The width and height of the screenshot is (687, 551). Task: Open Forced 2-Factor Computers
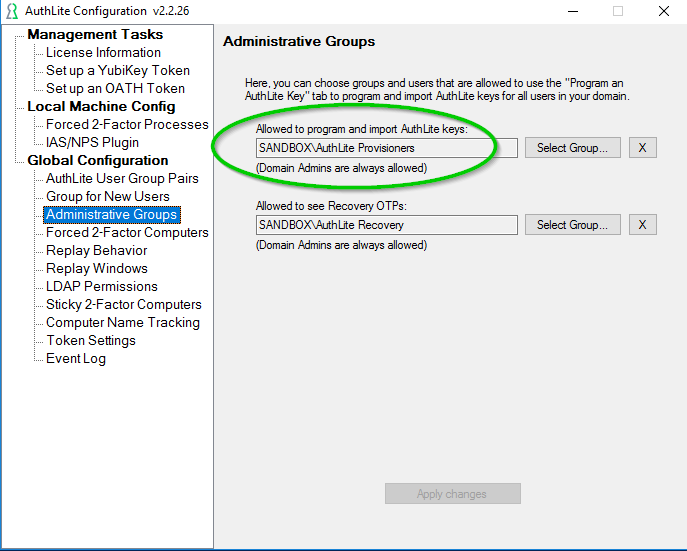click(x=127, y=232)
